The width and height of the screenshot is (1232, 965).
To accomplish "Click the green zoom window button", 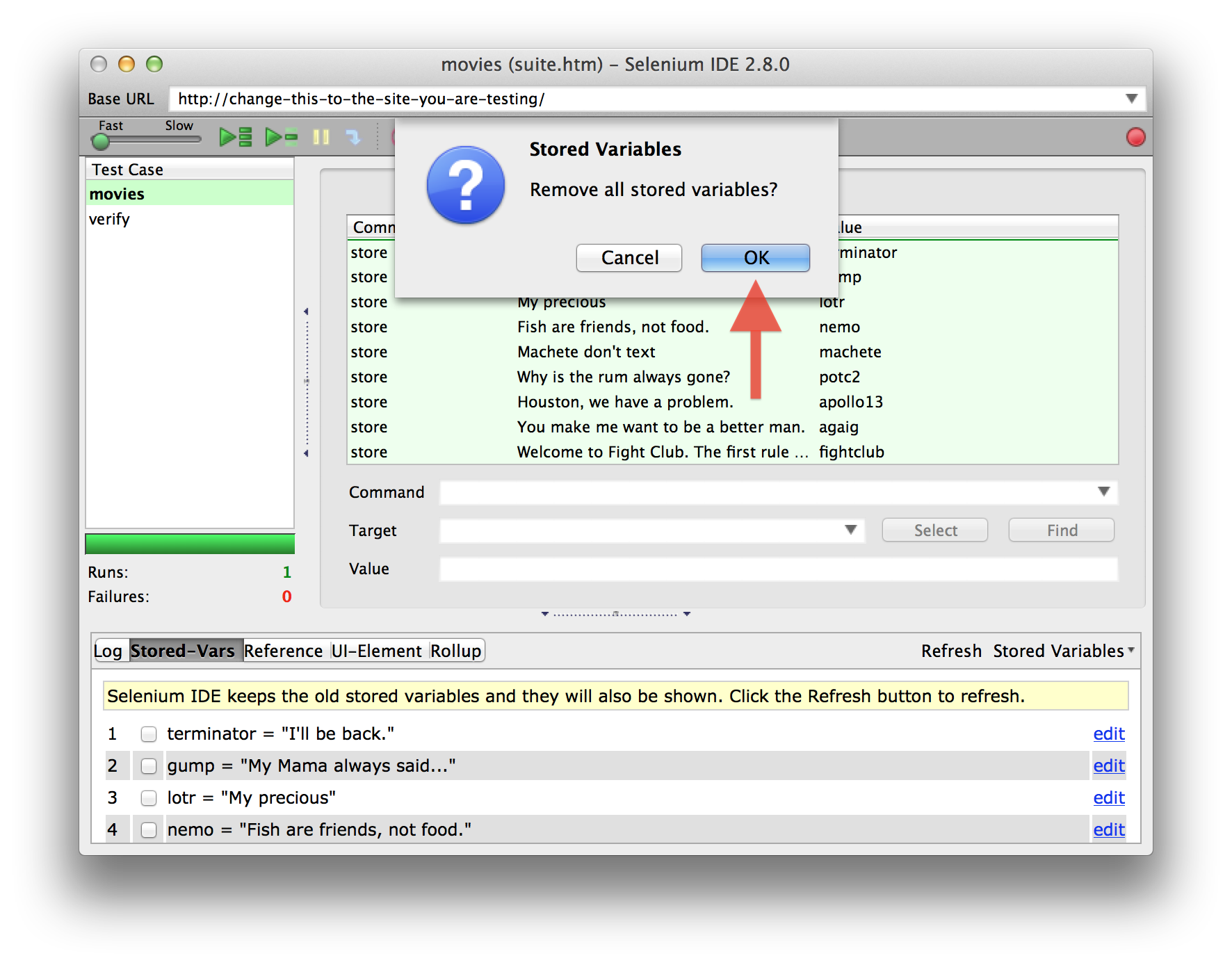I will click(154, 65).
